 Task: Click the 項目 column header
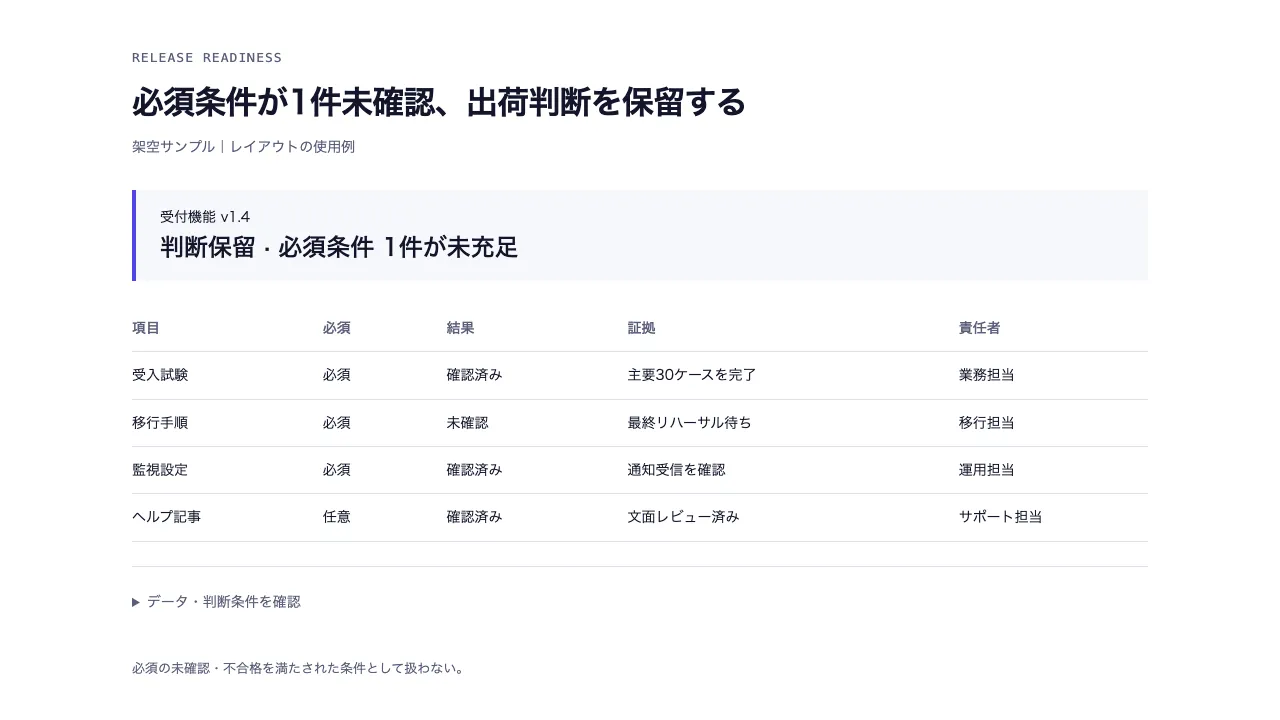coord(146,328)
